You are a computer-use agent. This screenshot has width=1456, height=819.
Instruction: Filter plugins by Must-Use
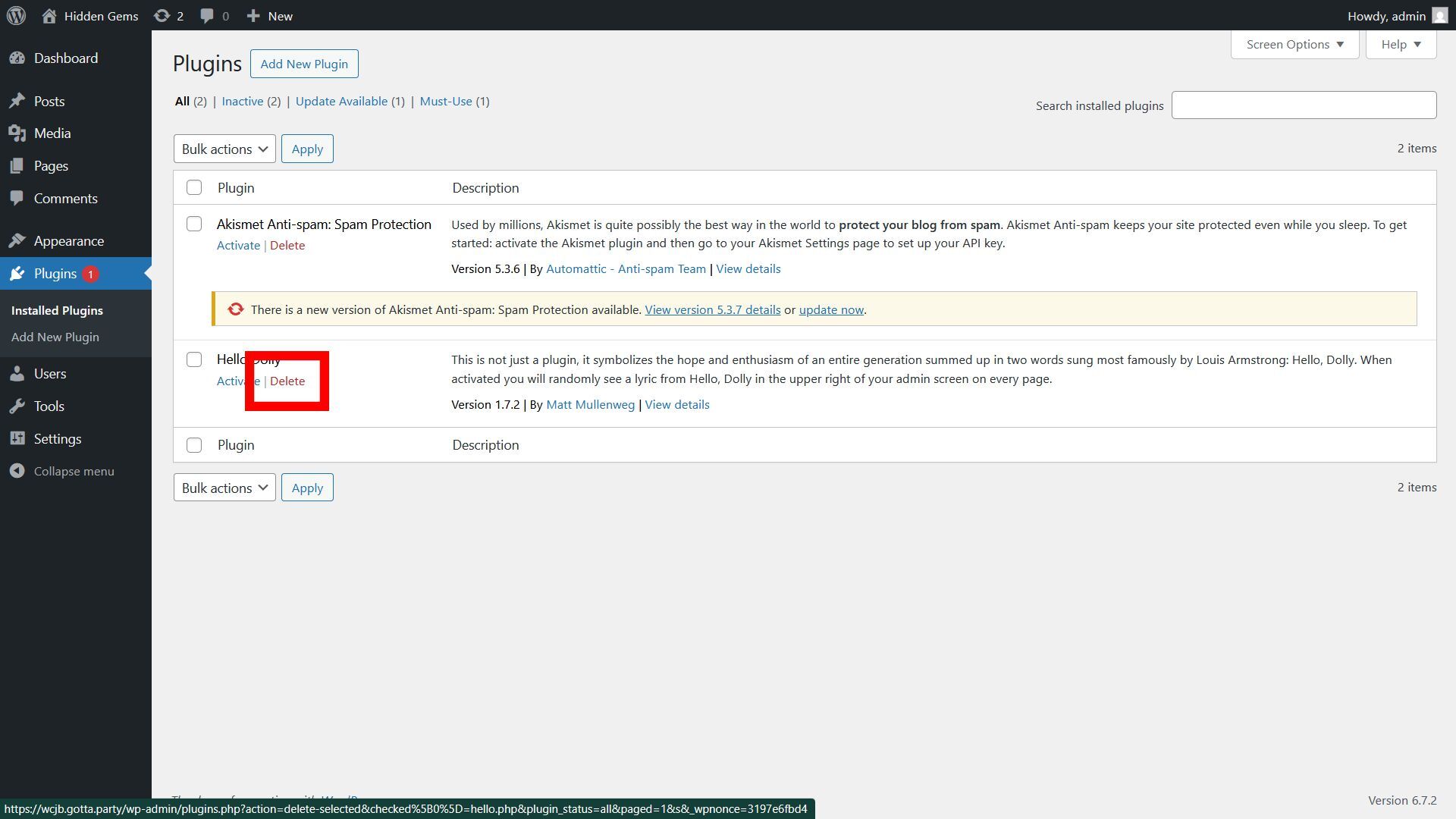point(446,101)
